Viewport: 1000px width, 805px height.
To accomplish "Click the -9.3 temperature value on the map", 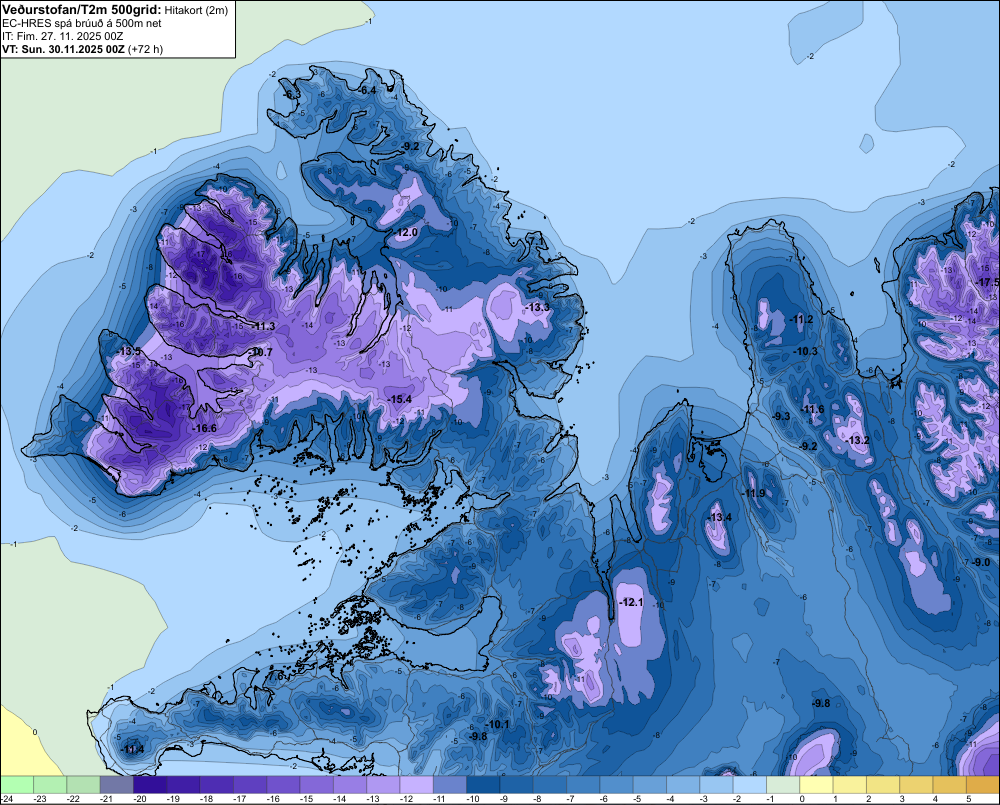I will [781, 416].
